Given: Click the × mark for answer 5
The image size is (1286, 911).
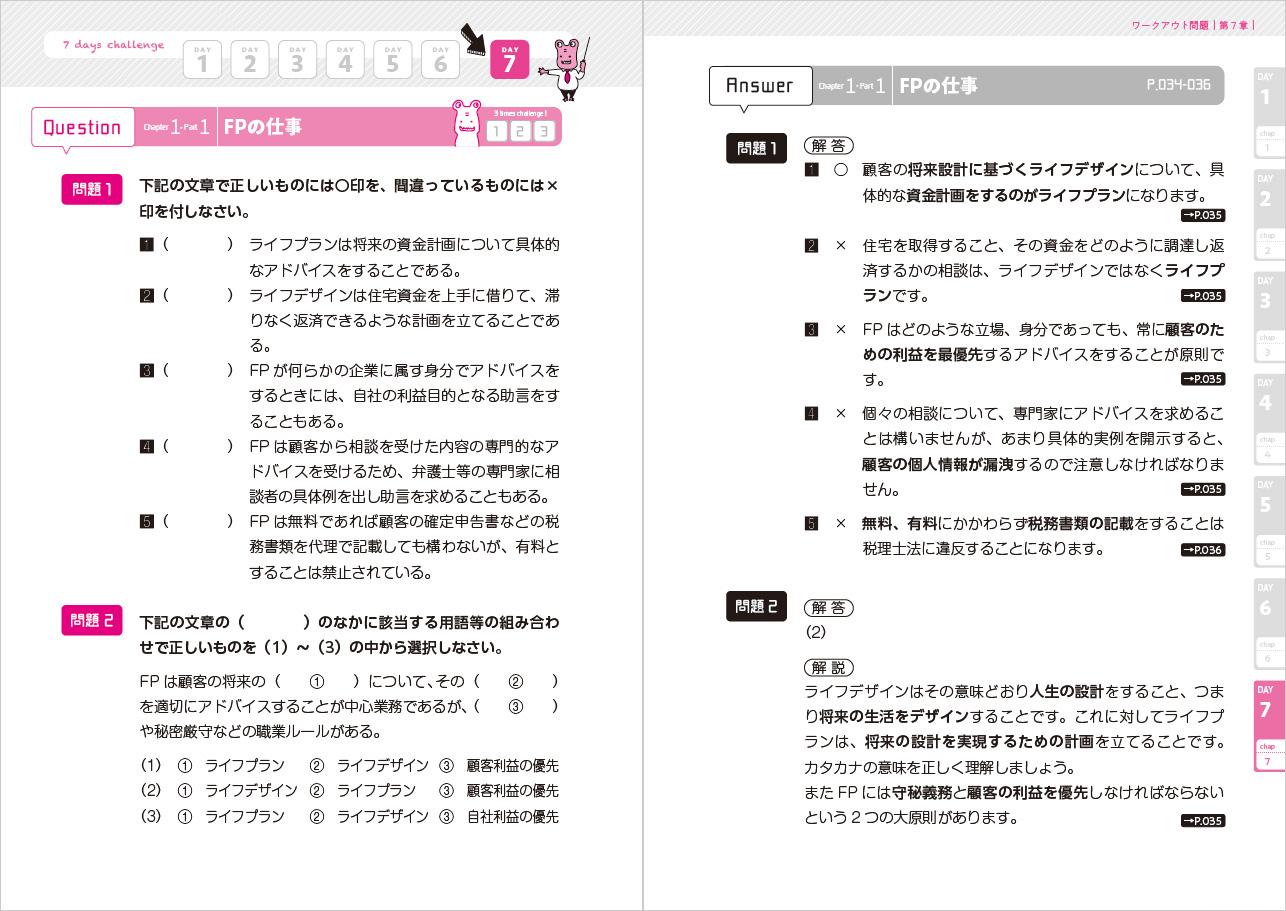Looking at the screenshot, I should tap(841, 523).
